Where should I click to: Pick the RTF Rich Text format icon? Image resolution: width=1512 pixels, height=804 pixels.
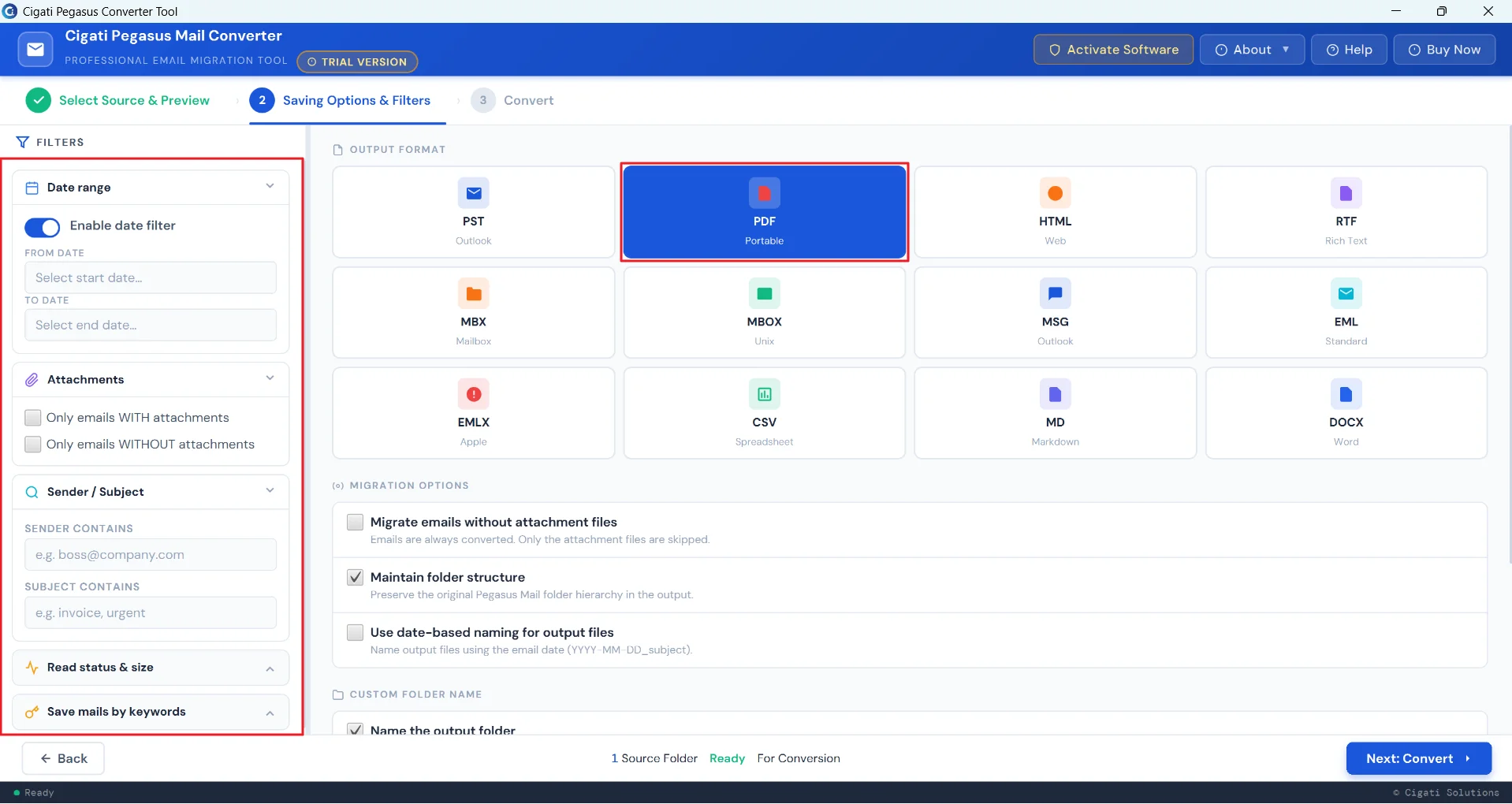point(1346,193)
